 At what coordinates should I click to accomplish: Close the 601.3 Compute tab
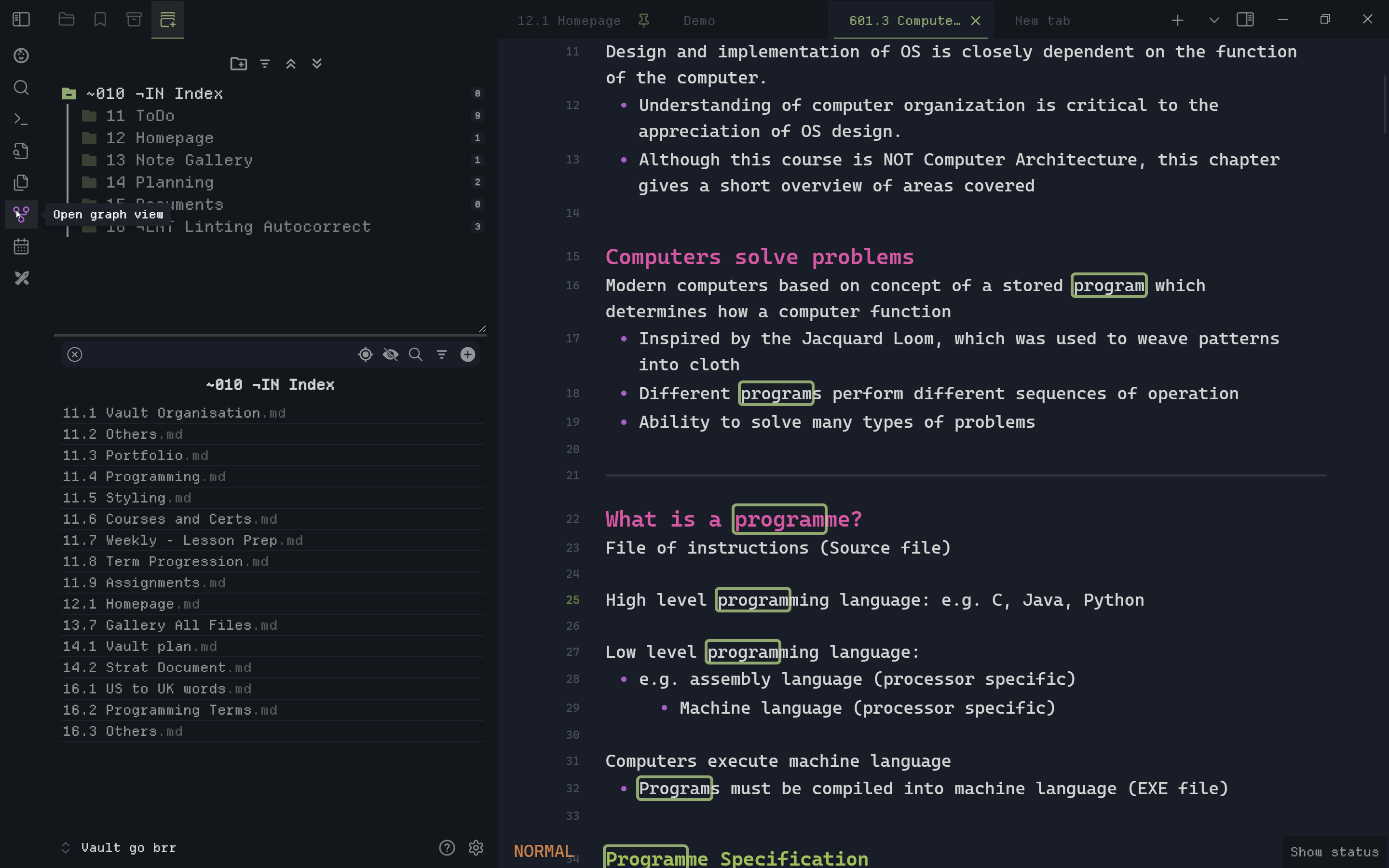975,21
